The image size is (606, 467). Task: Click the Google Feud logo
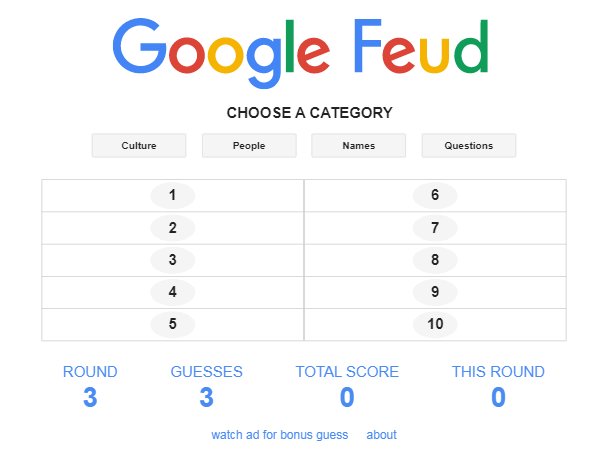click(x=302, y=51)
